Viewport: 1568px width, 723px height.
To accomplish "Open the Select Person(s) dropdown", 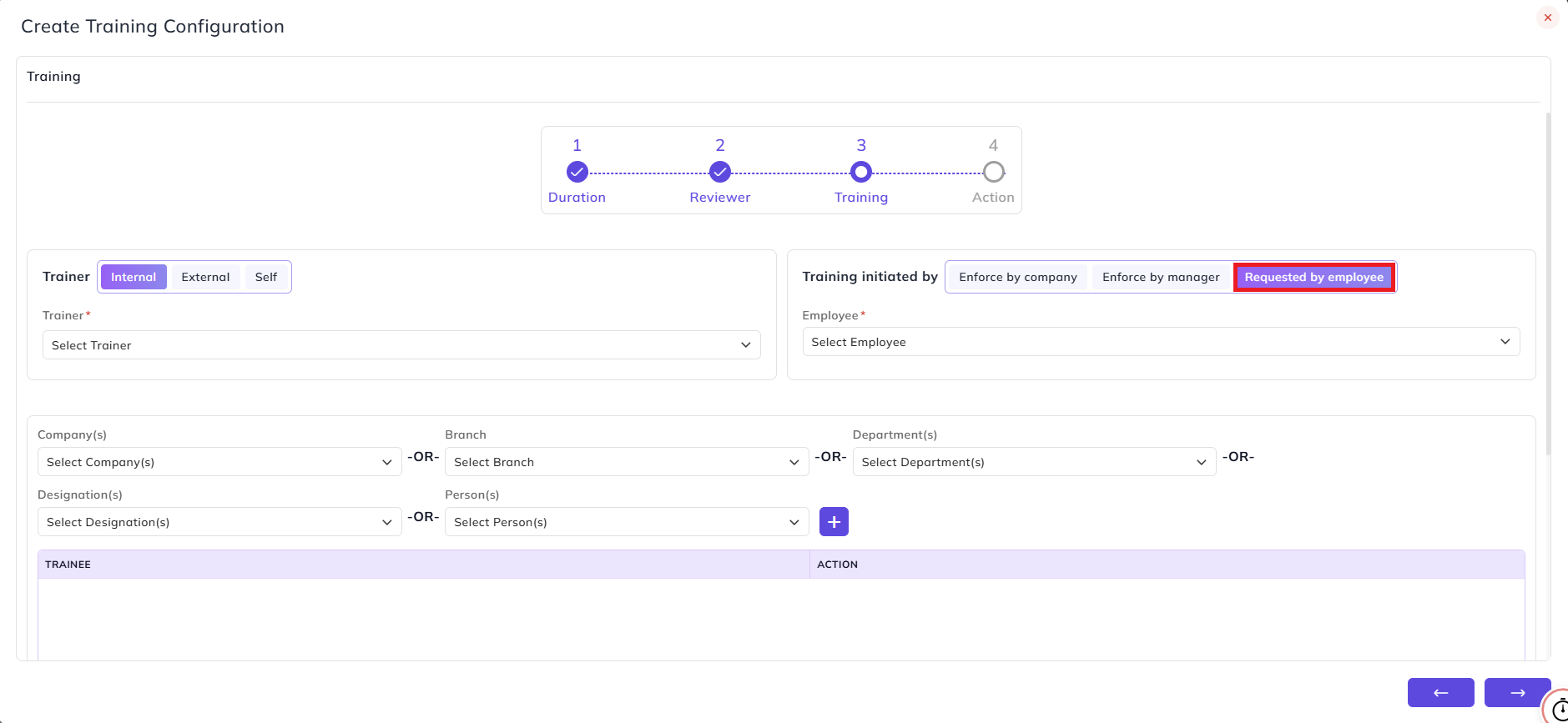I will pyautogui.click(x=627, y=522).
